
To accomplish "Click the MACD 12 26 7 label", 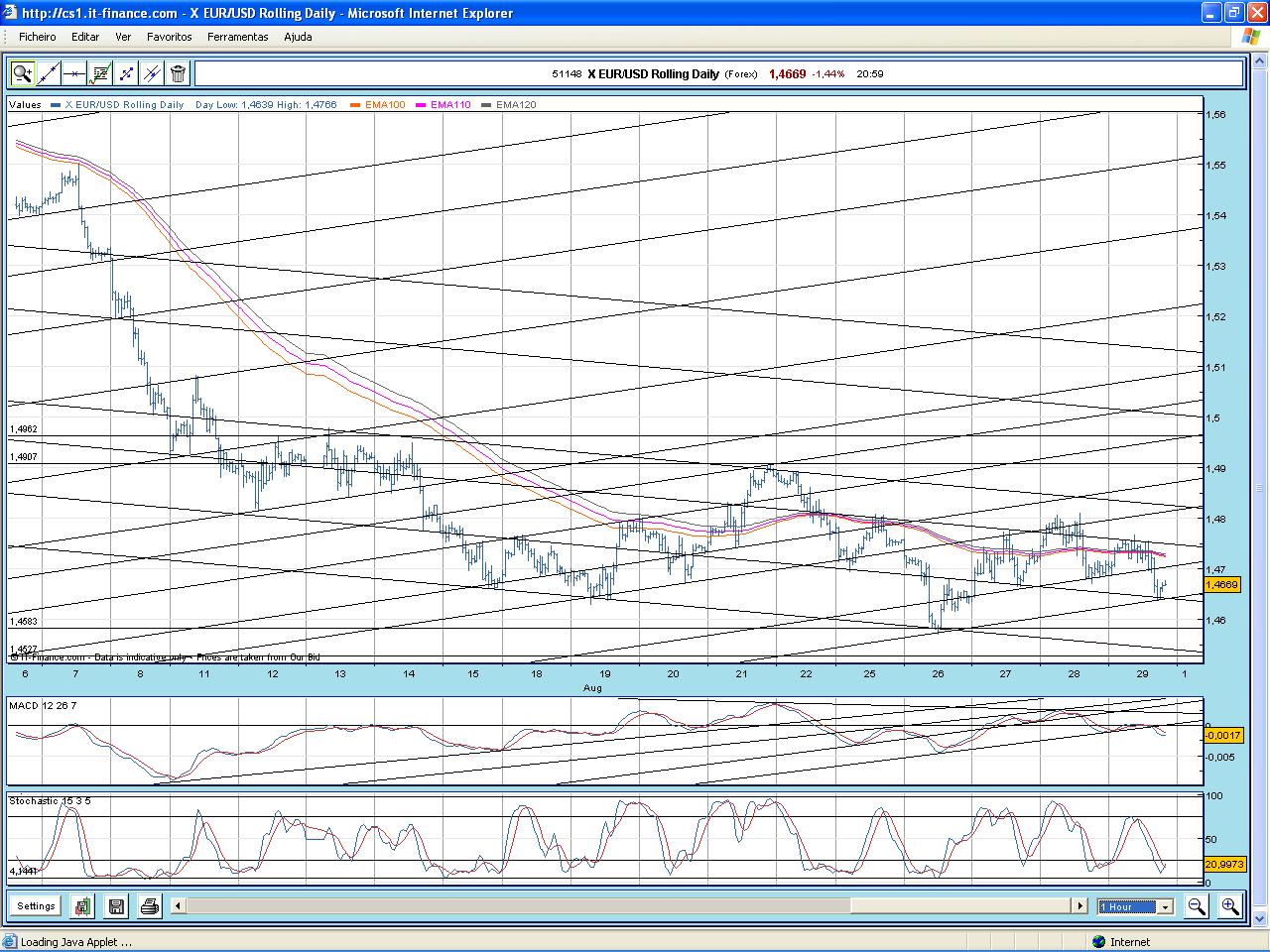I will pos(43,705).
